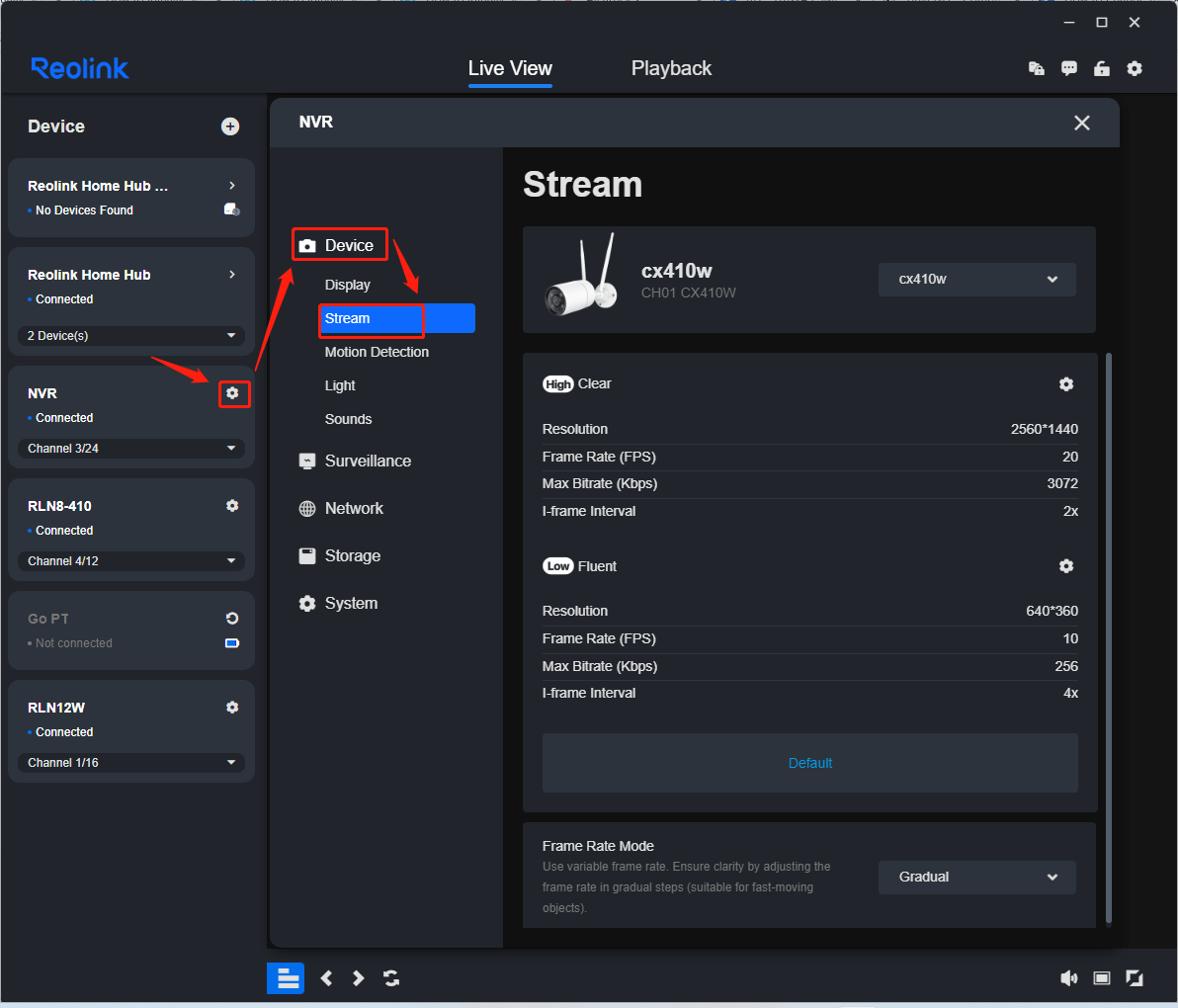Click the speaker volume icon
Image resolution: width=1178 pixels, height=1008 pixels.
[x=1068, y=978]
